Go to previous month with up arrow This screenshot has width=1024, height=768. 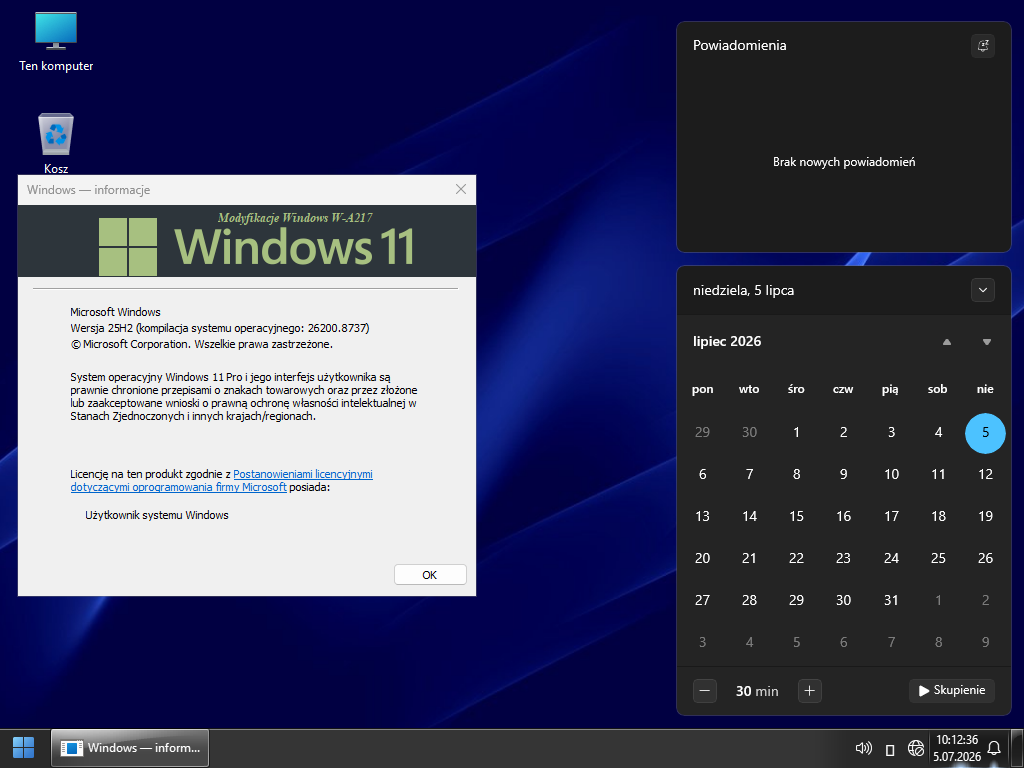947,342
